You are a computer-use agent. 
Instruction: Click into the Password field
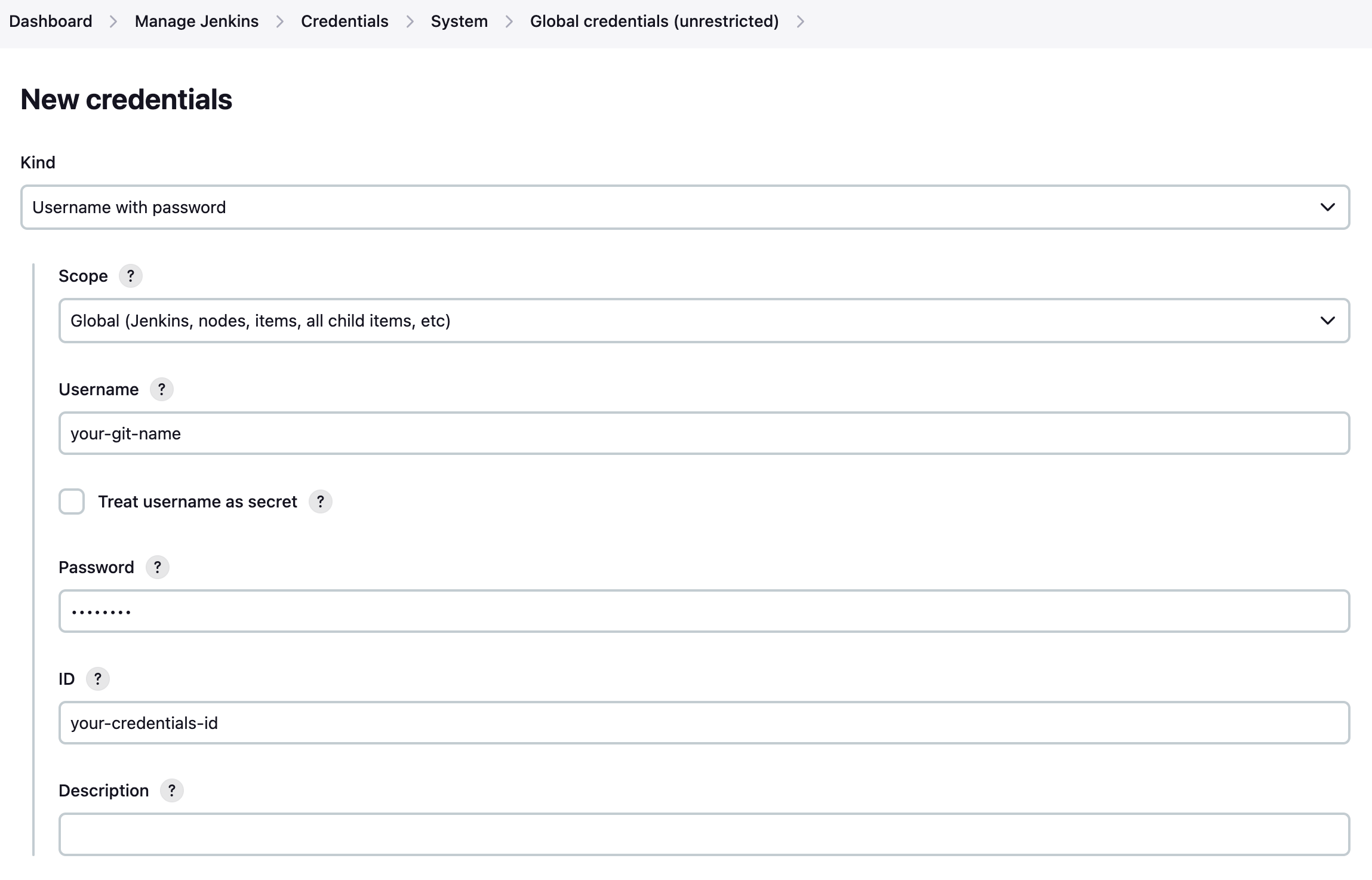(x=704, y=611)
